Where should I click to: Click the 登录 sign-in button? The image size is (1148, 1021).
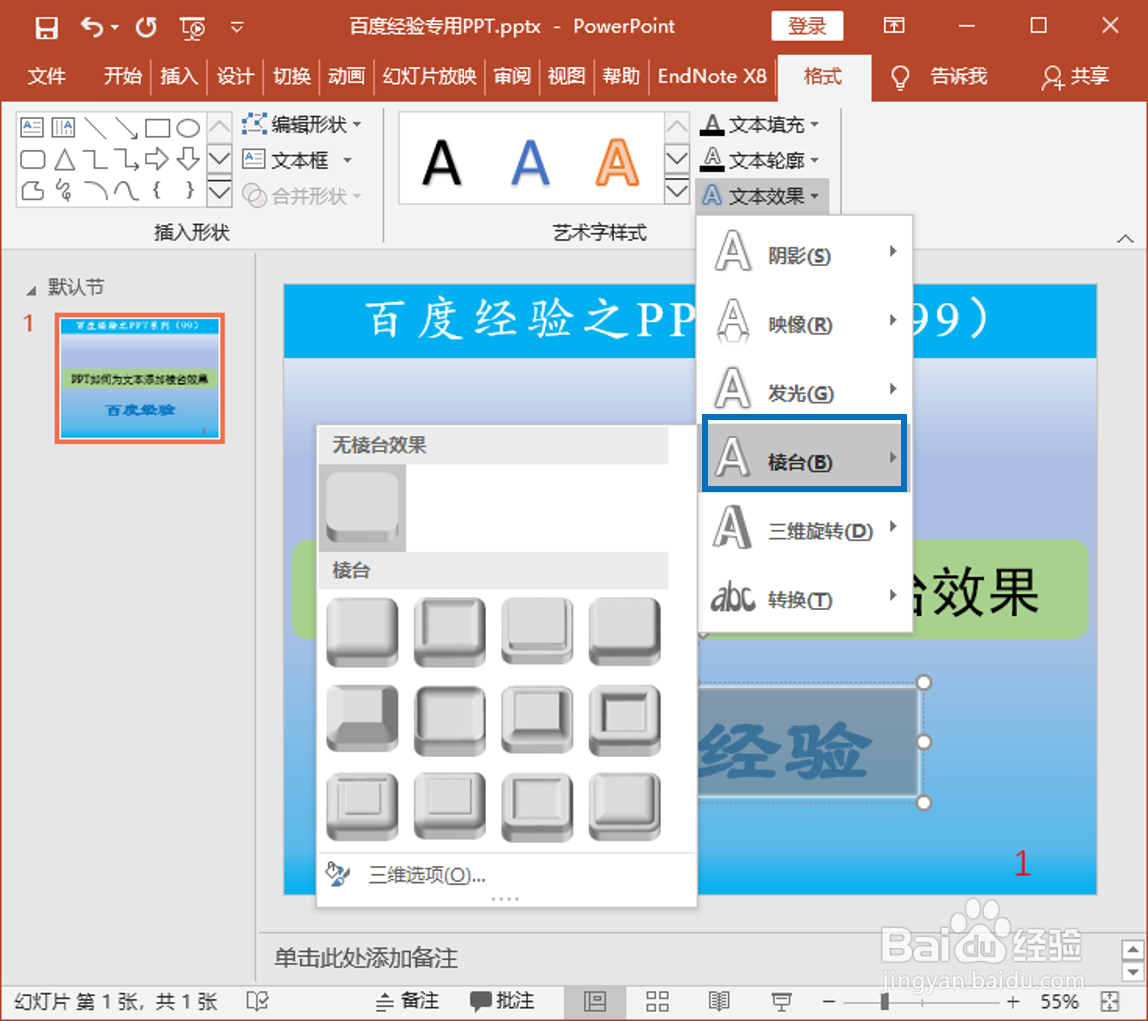[807, 26]
